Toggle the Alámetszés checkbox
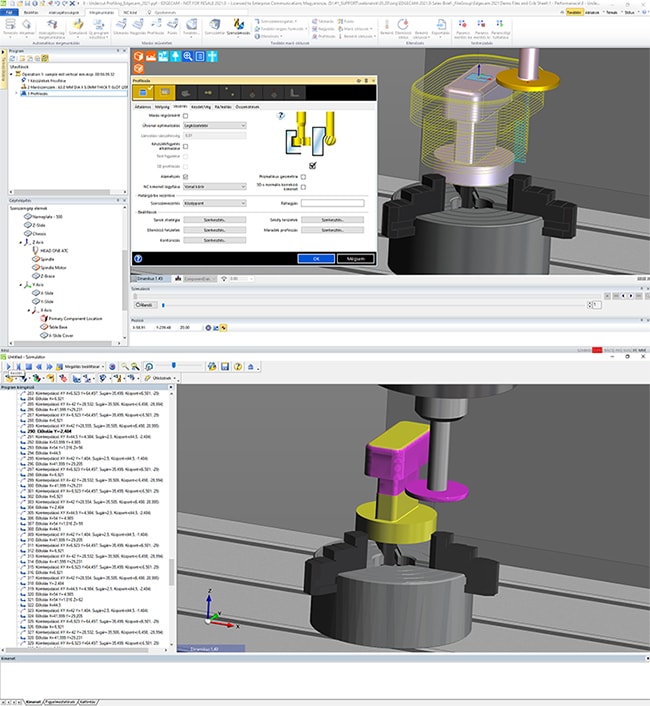The height and width of the screenshot is (706, 650). pos(185,177)
